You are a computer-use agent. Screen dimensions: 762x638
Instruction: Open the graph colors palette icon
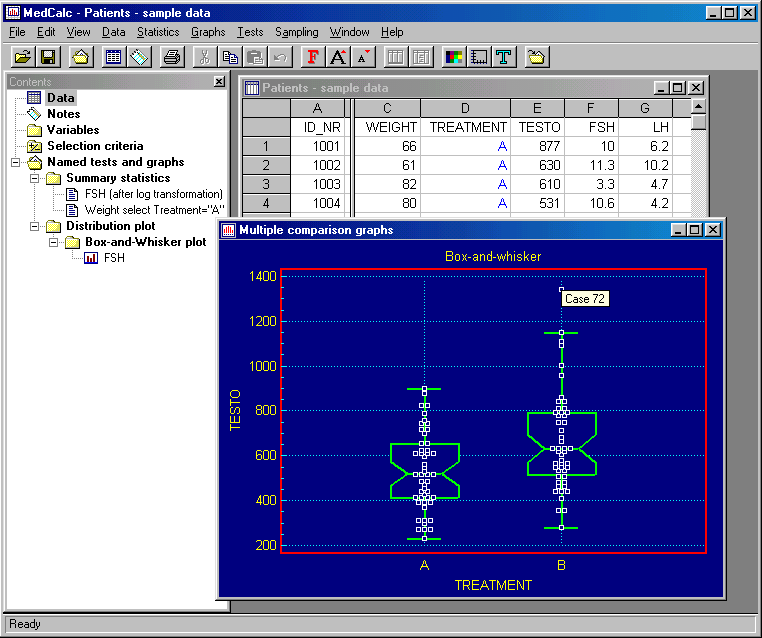454,57
